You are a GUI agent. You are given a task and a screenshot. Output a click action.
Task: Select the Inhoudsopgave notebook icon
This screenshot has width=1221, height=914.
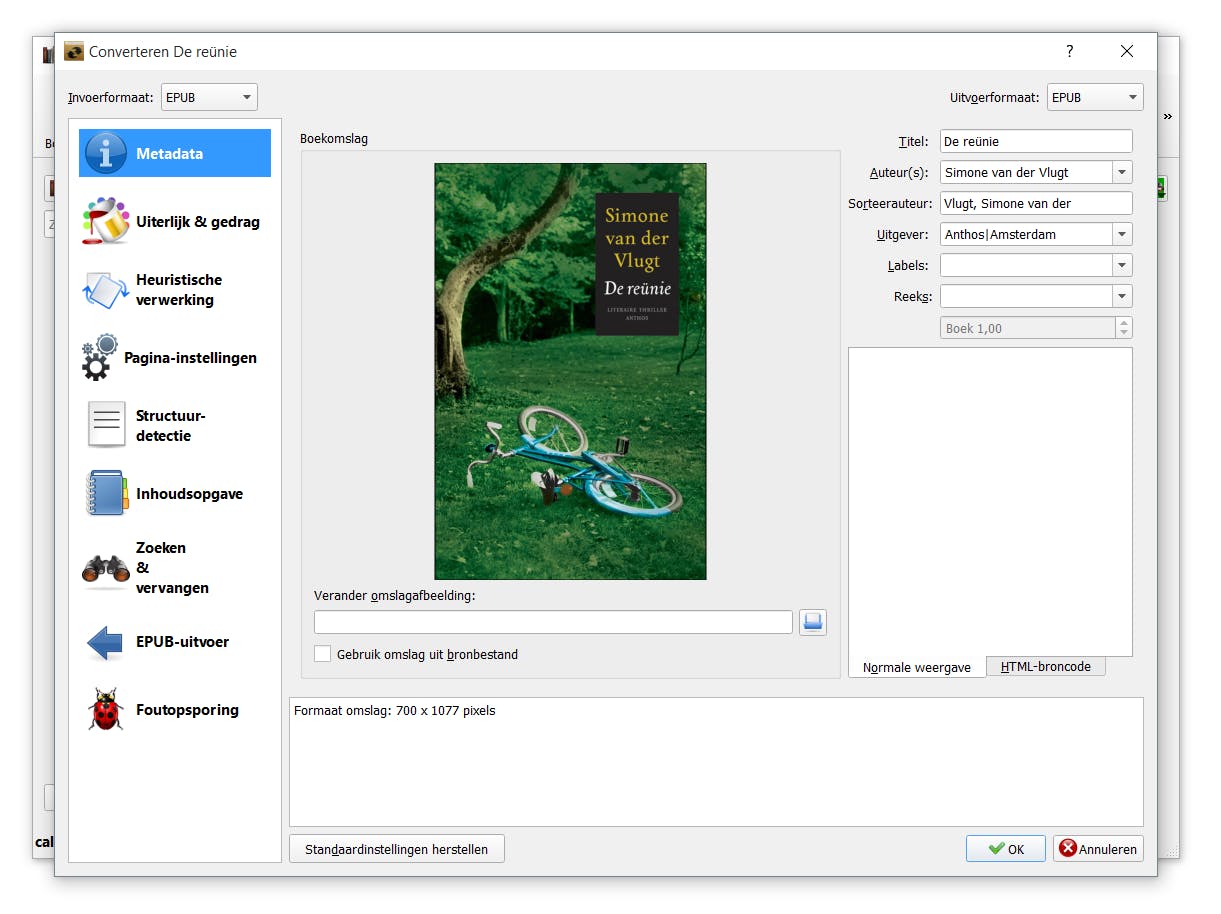point(106,493)
